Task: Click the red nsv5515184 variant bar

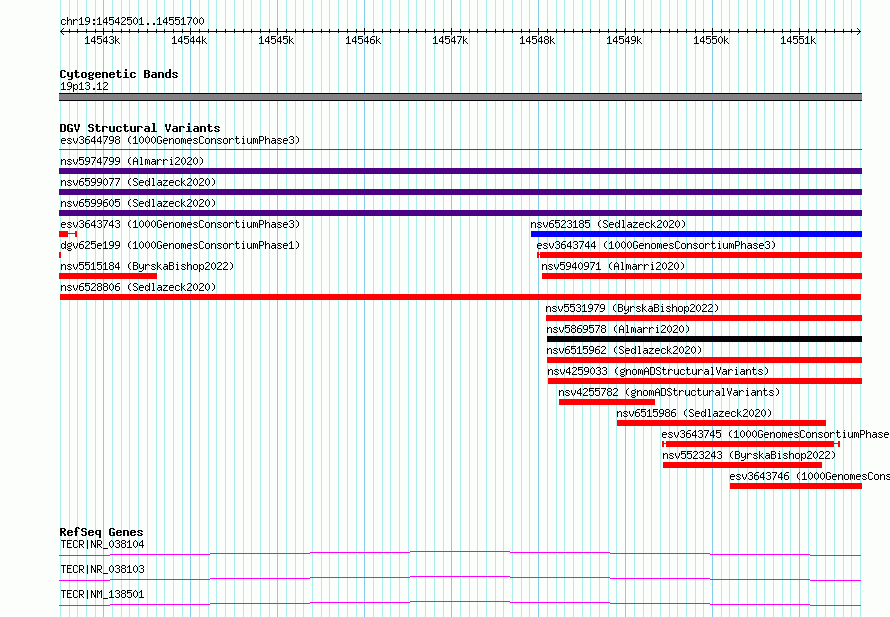Action: 108,276
